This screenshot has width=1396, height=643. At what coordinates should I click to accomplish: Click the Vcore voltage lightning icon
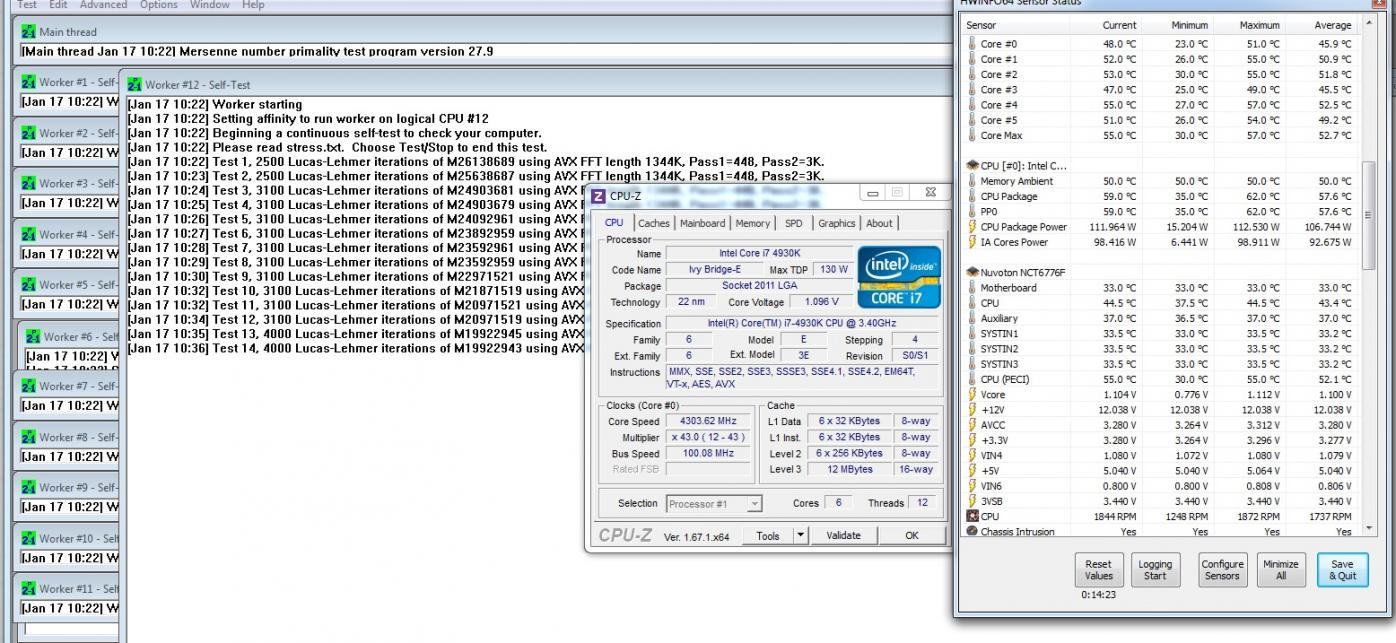[x=972, y=395]
